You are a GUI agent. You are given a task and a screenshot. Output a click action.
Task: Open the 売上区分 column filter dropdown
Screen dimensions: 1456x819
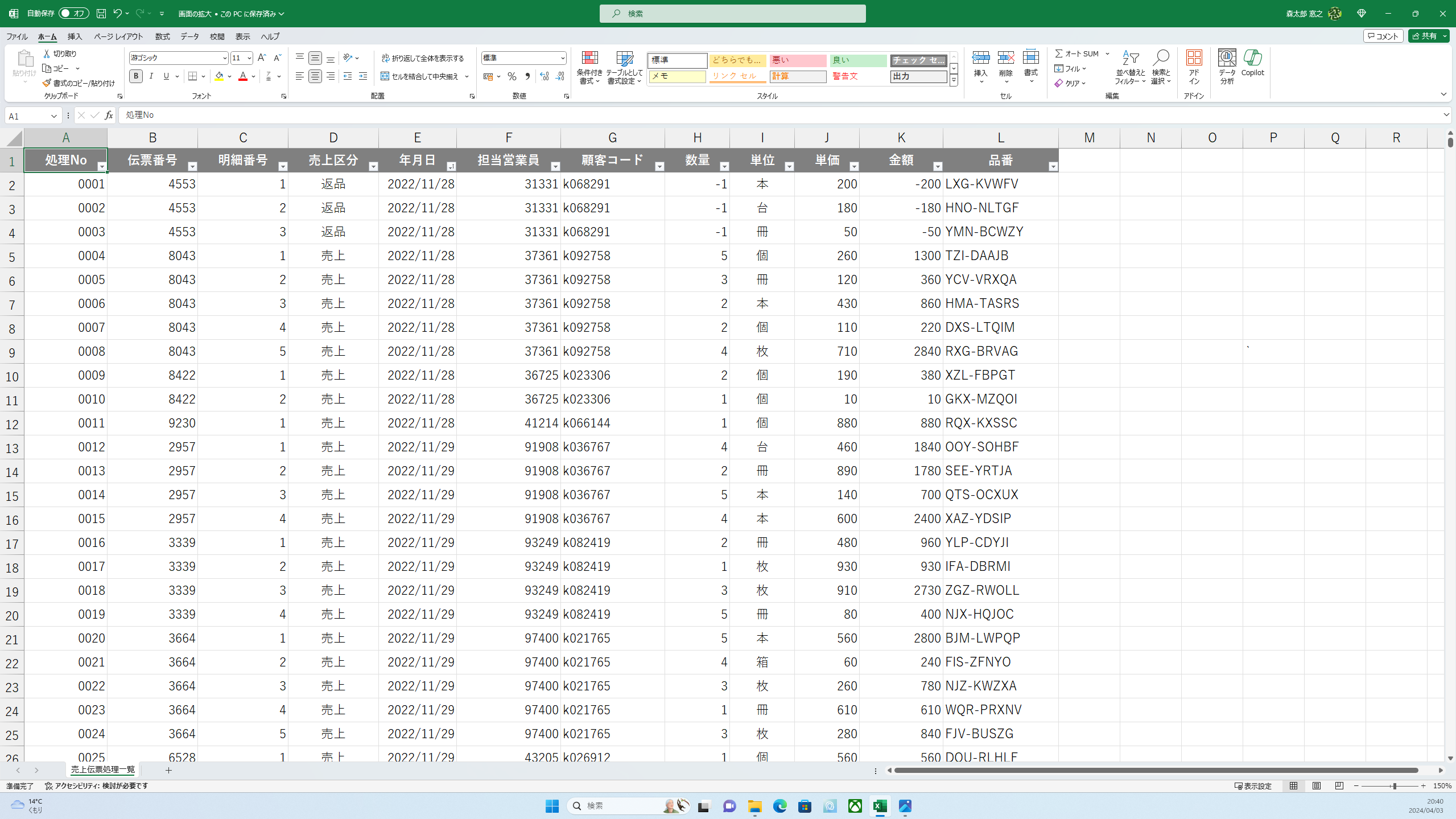click(x=373, y=166)
